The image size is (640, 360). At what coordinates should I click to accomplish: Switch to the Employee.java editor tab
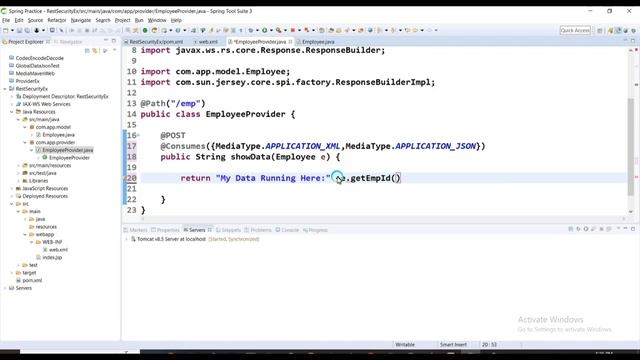coord(318,42)
